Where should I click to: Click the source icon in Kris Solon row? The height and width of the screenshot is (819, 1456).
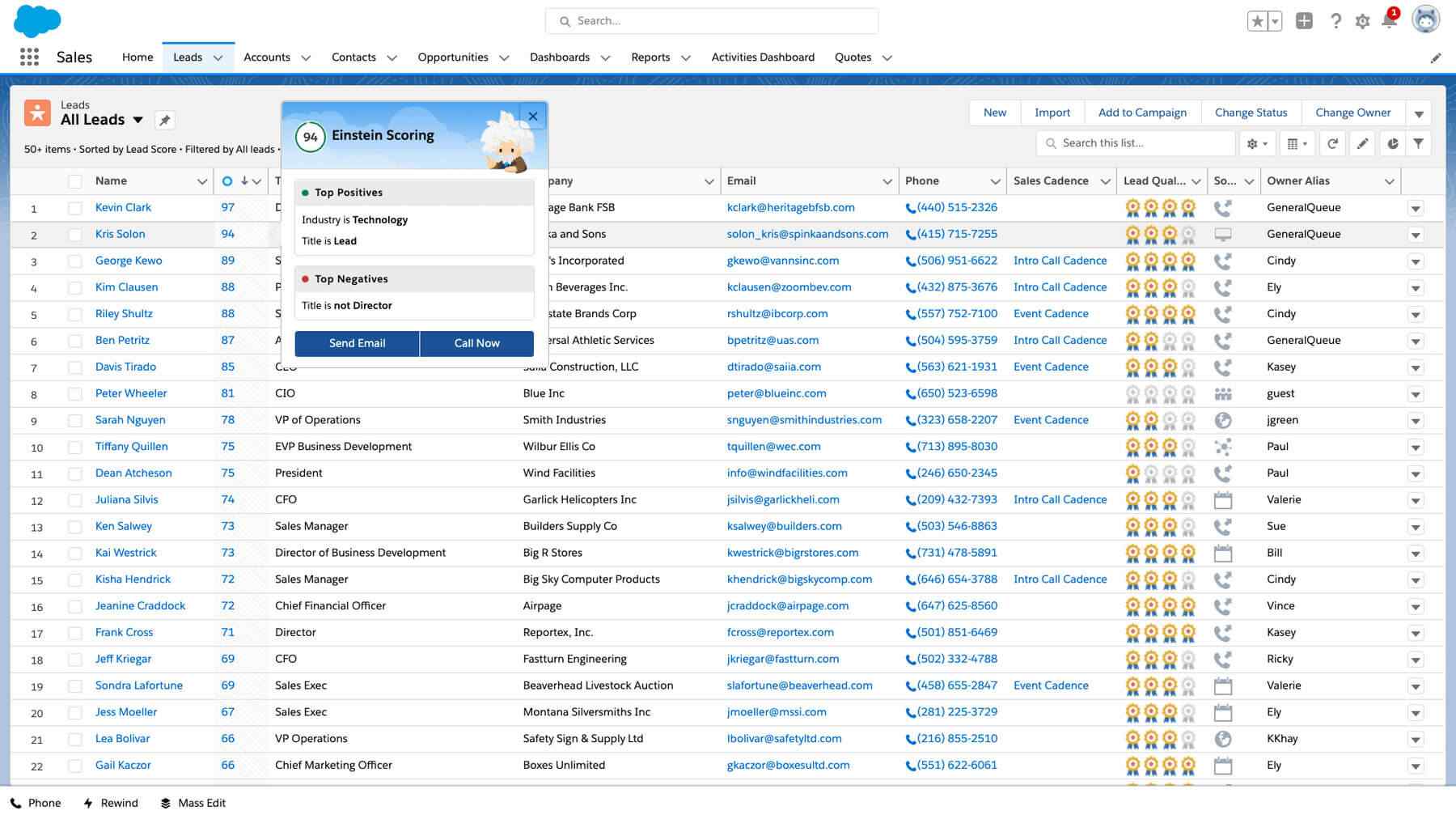(x=1223, y=235)
